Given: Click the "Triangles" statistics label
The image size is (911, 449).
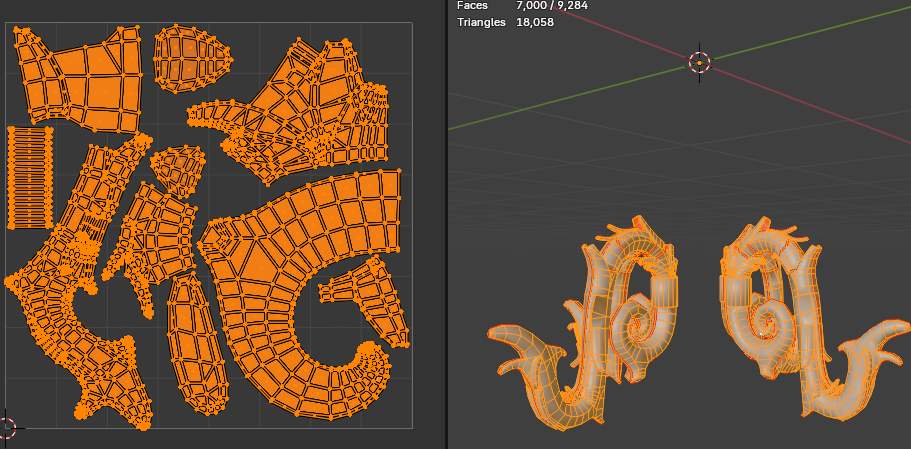Looking at the screenshot, I should 481,23.
